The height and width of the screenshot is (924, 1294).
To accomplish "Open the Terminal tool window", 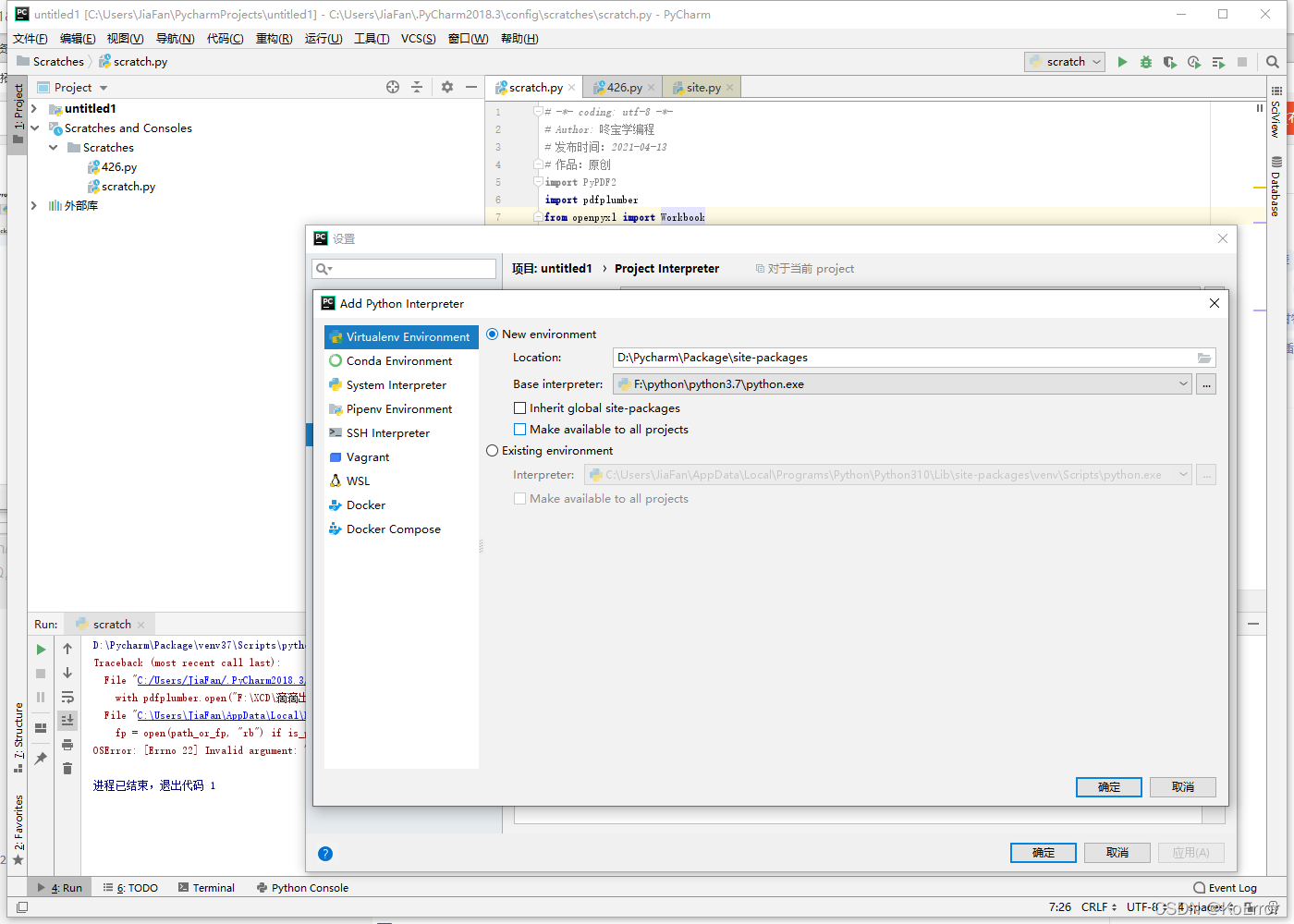I will [206, 888].
